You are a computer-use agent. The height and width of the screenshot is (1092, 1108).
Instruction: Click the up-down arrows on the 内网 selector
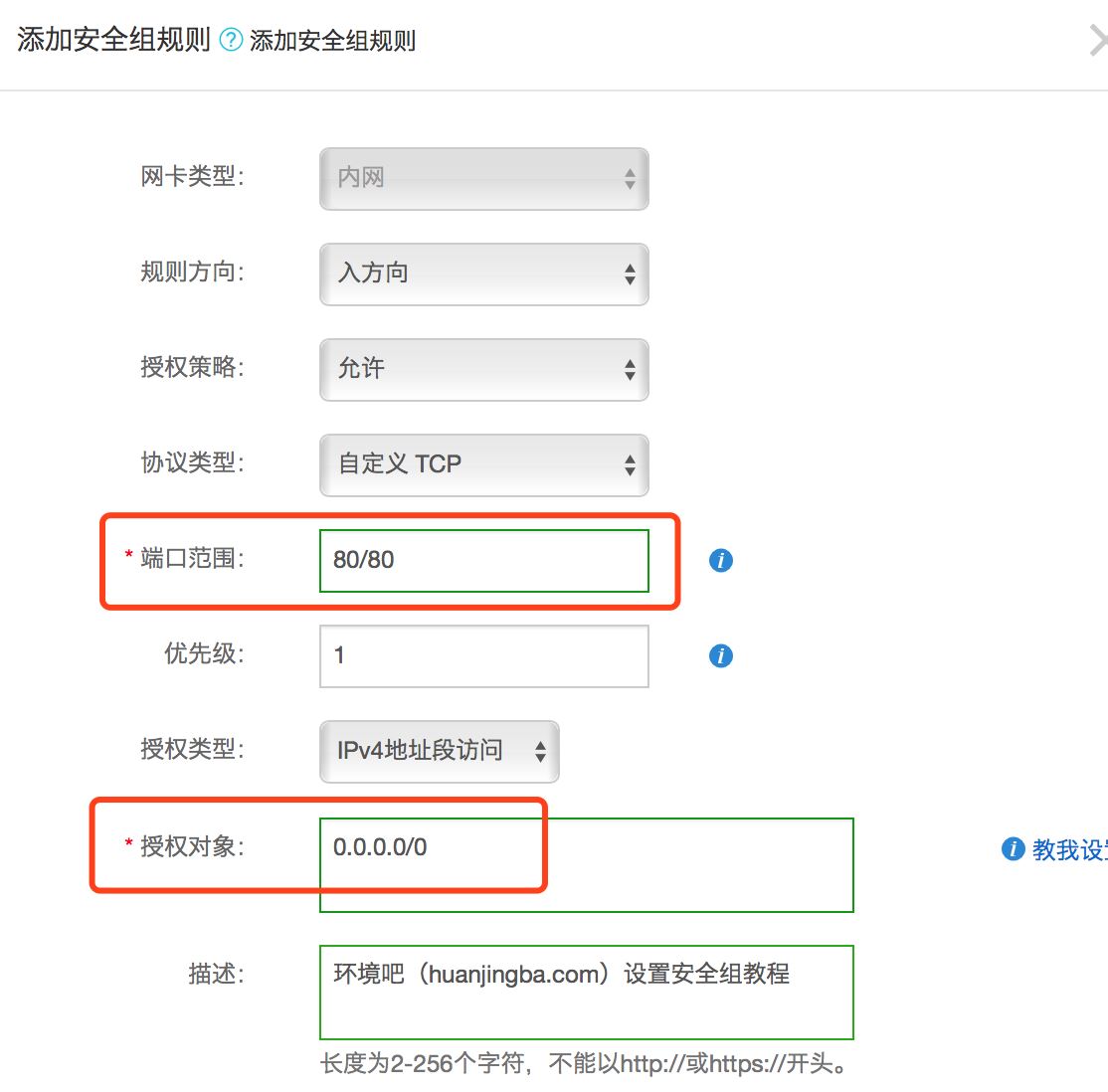coord(631,179)
